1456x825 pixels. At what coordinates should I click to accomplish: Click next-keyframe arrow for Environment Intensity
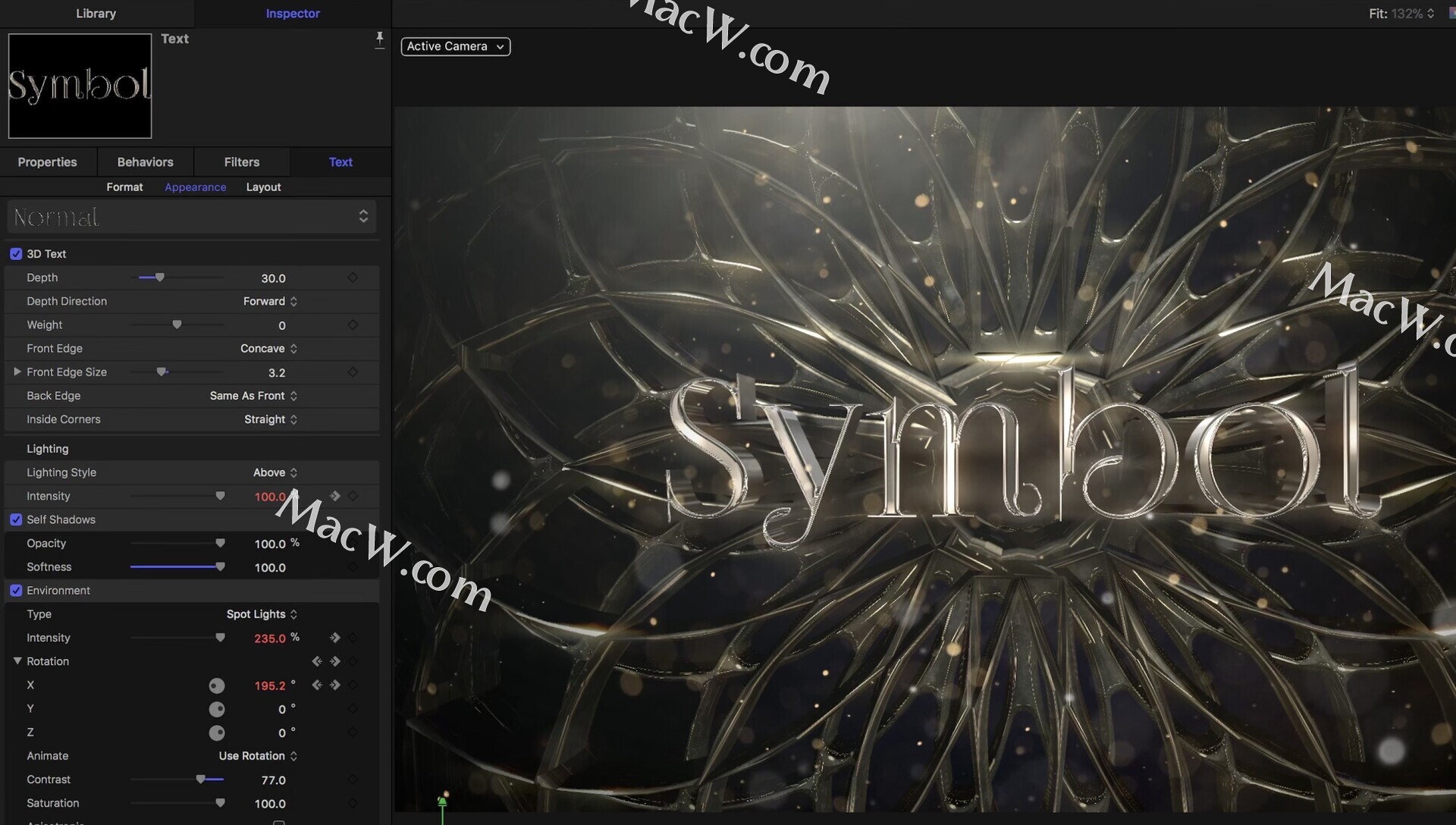(x=334, y=638)
